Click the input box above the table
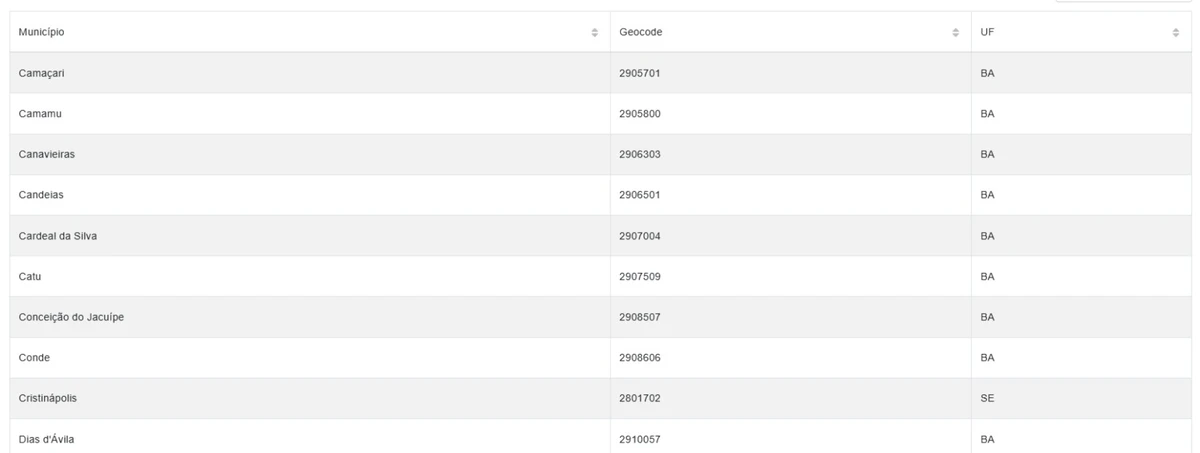 tap(1123, 1)
